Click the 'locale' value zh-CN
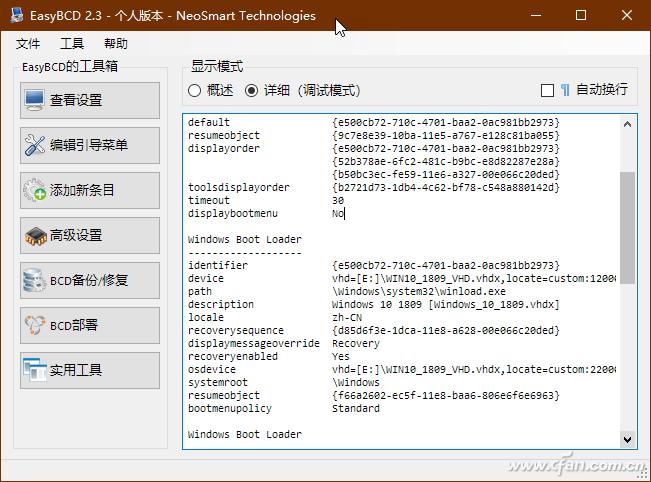The width and height of the screenshot is (651, 482). [347, 318]
